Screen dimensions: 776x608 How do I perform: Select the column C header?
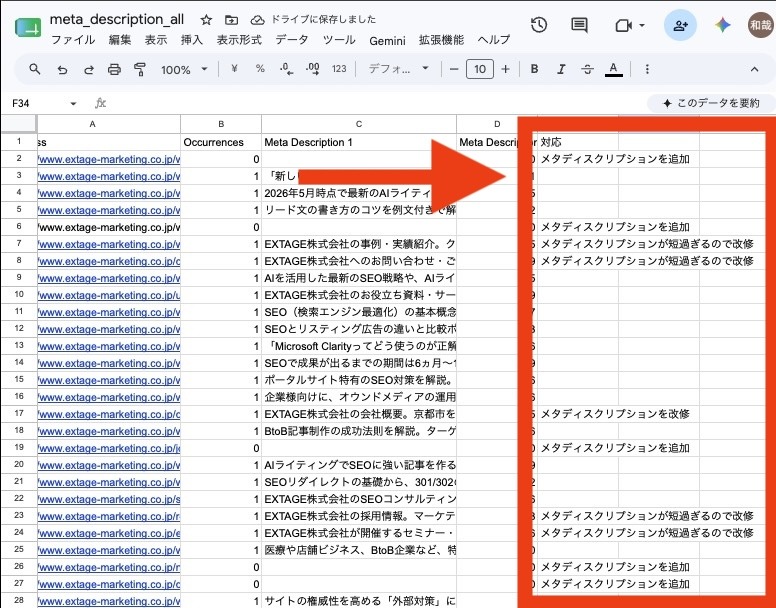click(359, 124)
